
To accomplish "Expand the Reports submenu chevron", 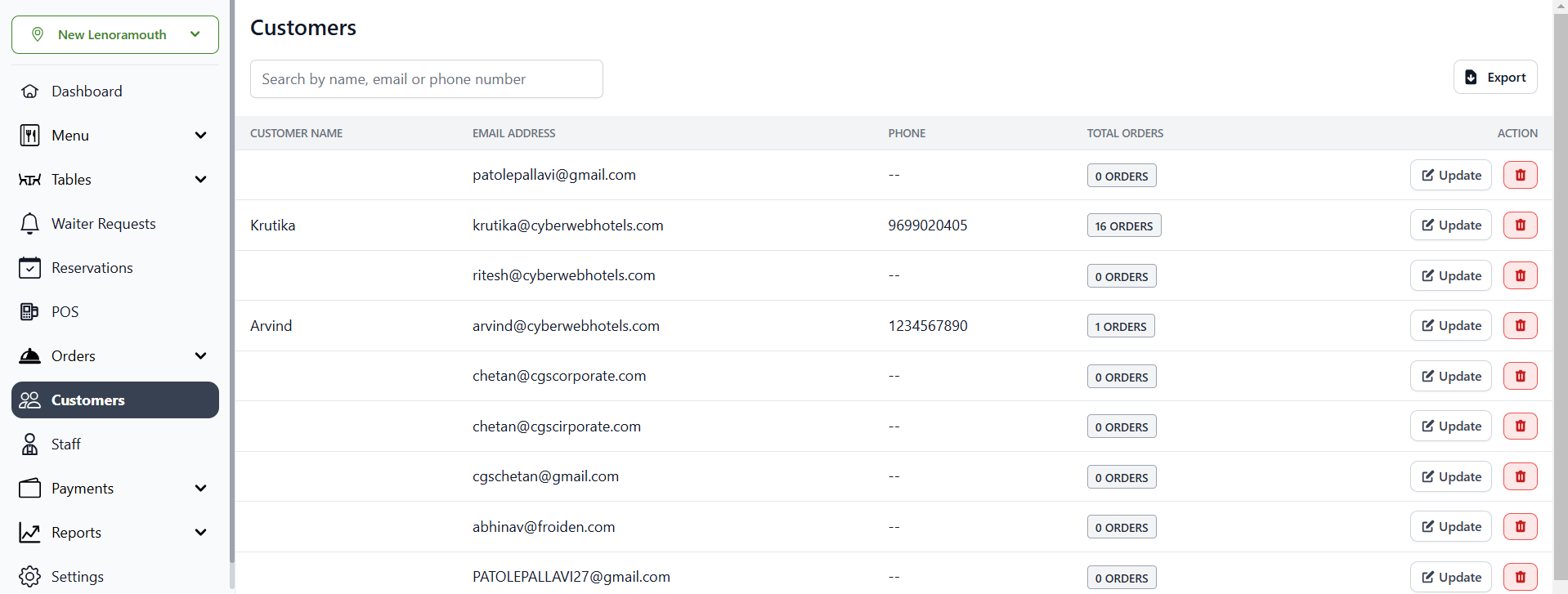I will (x=200, y=533).
